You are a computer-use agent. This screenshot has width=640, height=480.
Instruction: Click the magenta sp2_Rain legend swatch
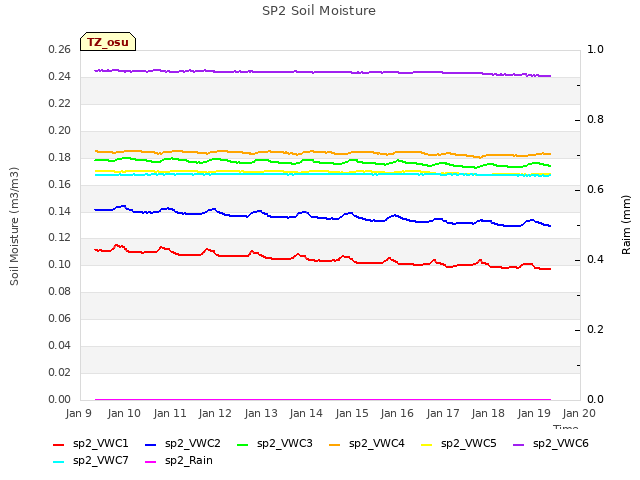tap(151, 462)
